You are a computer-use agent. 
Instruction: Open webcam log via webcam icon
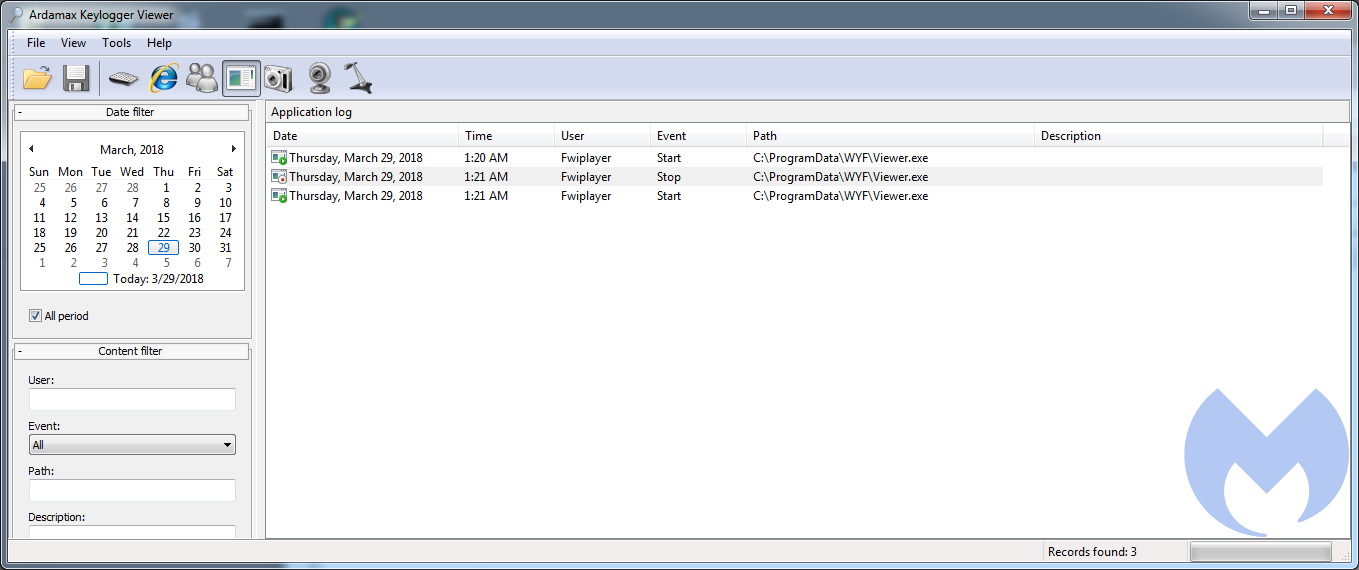319,78
